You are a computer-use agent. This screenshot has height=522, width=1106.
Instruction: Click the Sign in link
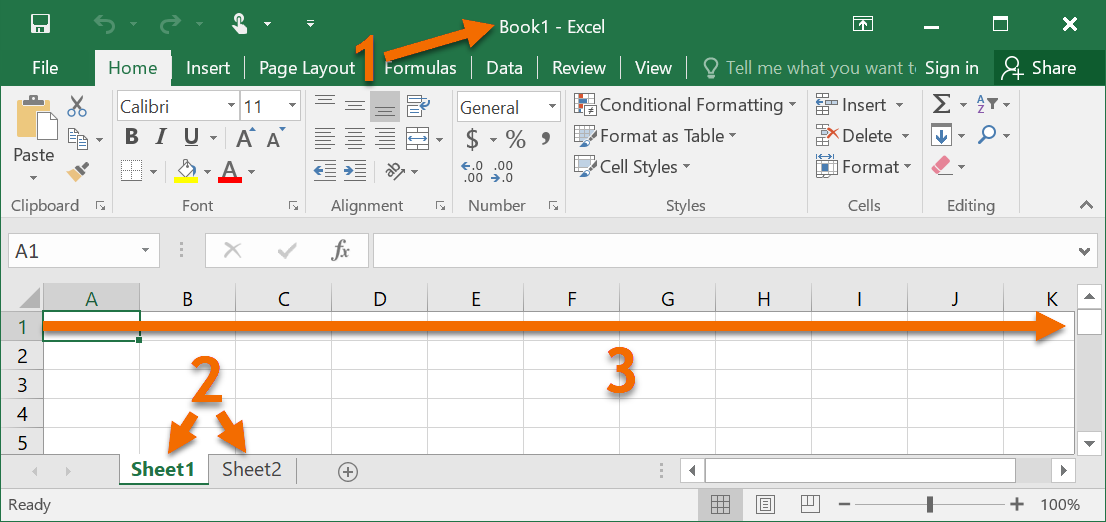tap(951, 68)
